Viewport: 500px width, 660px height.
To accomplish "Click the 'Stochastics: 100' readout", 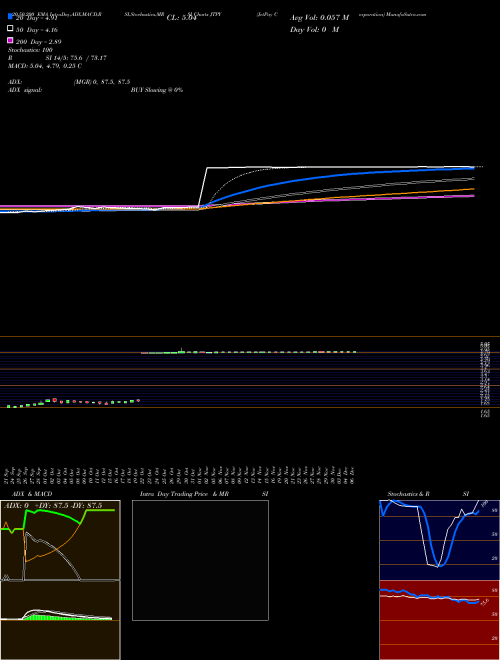I will point(30,50).
